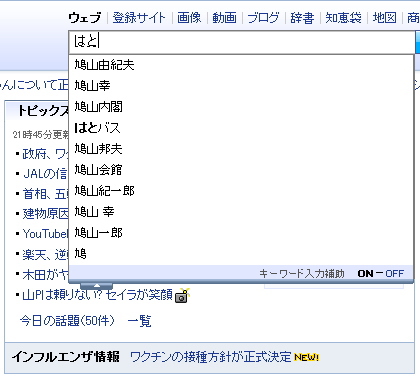Open the 政府、ワ news headline
This screenshot has width=420, height=378.
coord(45,154)
